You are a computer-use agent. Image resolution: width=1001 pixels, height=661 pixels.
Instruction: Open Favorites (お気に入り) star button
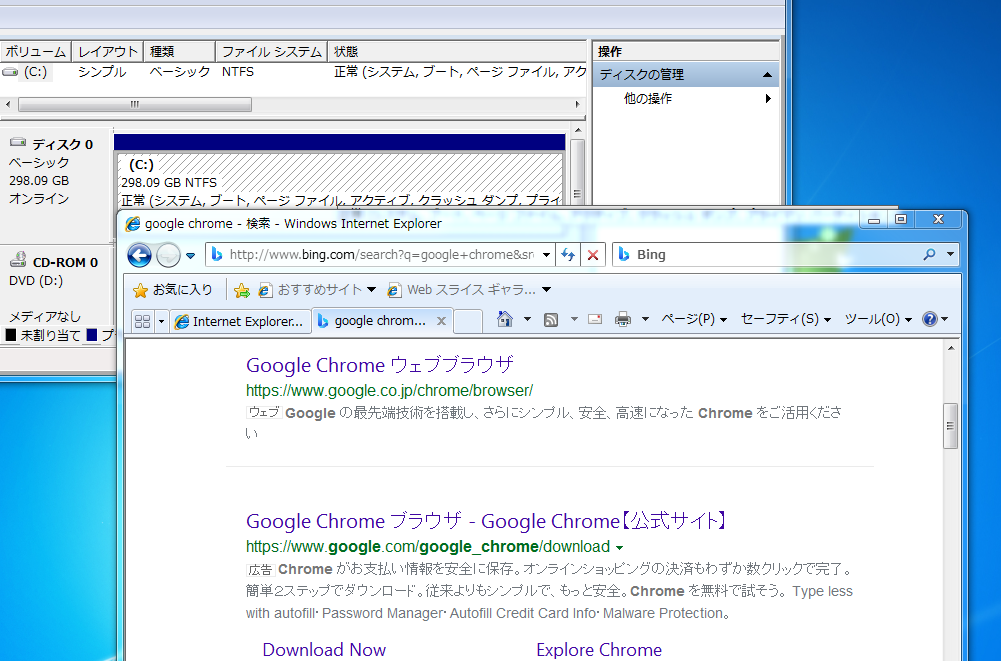(172, 290)
